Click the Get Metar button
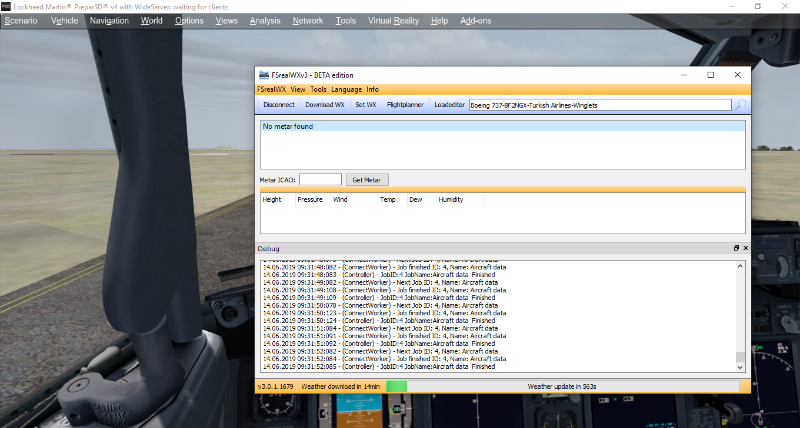Image resolution: width=800 pixels, height=428 pixels. [367, 180]
